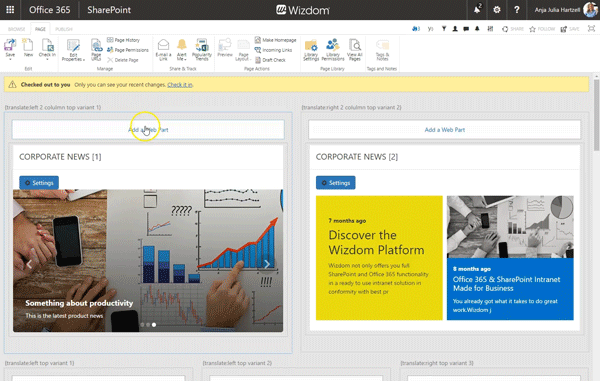Open the Office 365 app launcher
Viewport: 600px width, 381px height.
click(10, 10)
